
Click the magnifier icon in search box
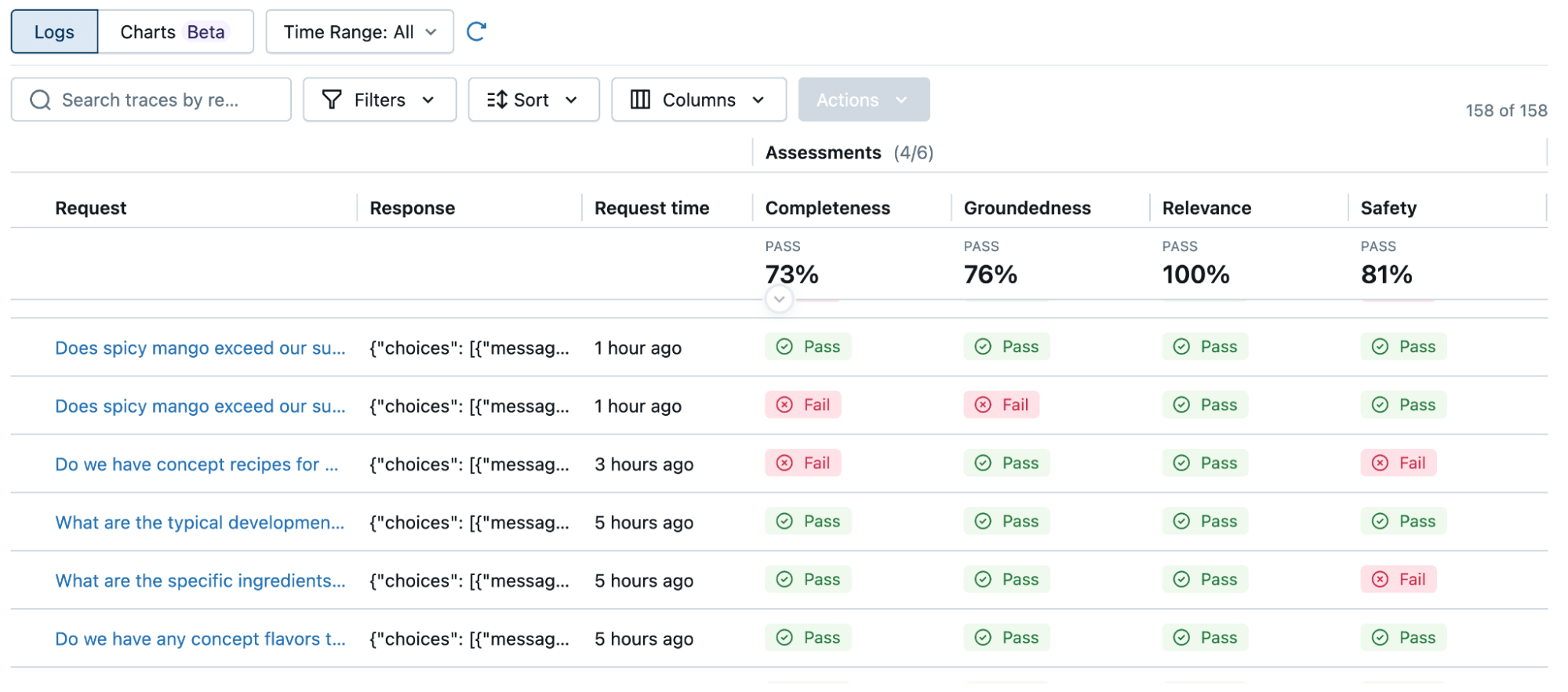40,100
